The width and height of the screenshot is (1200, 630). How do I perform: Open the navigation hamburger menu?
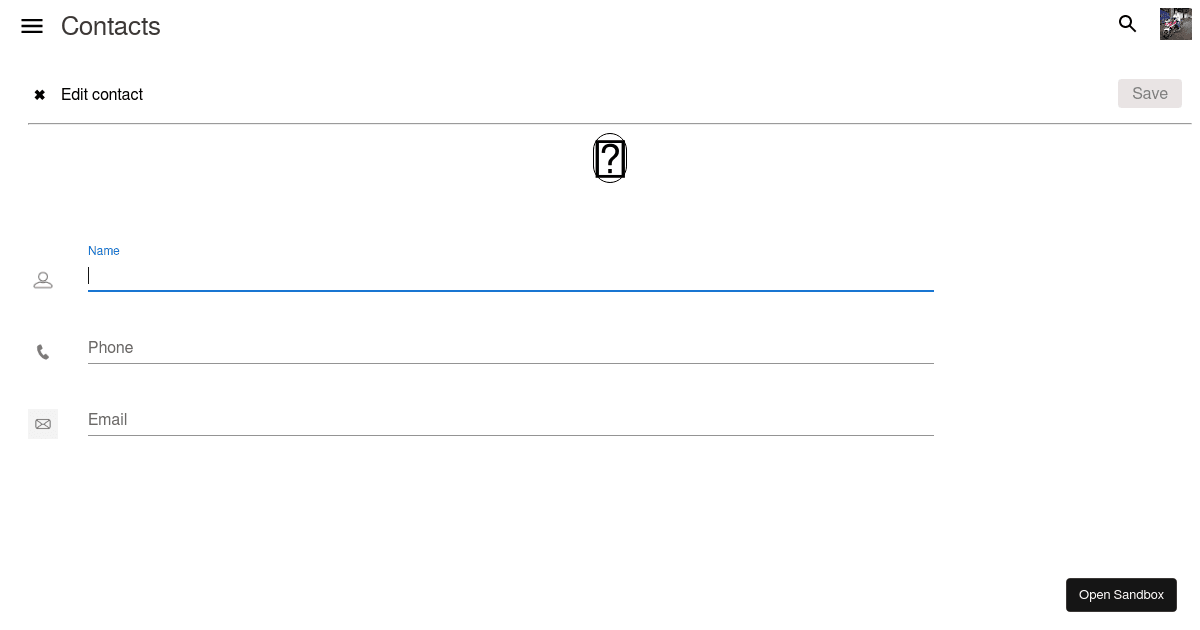click(31, 25)
